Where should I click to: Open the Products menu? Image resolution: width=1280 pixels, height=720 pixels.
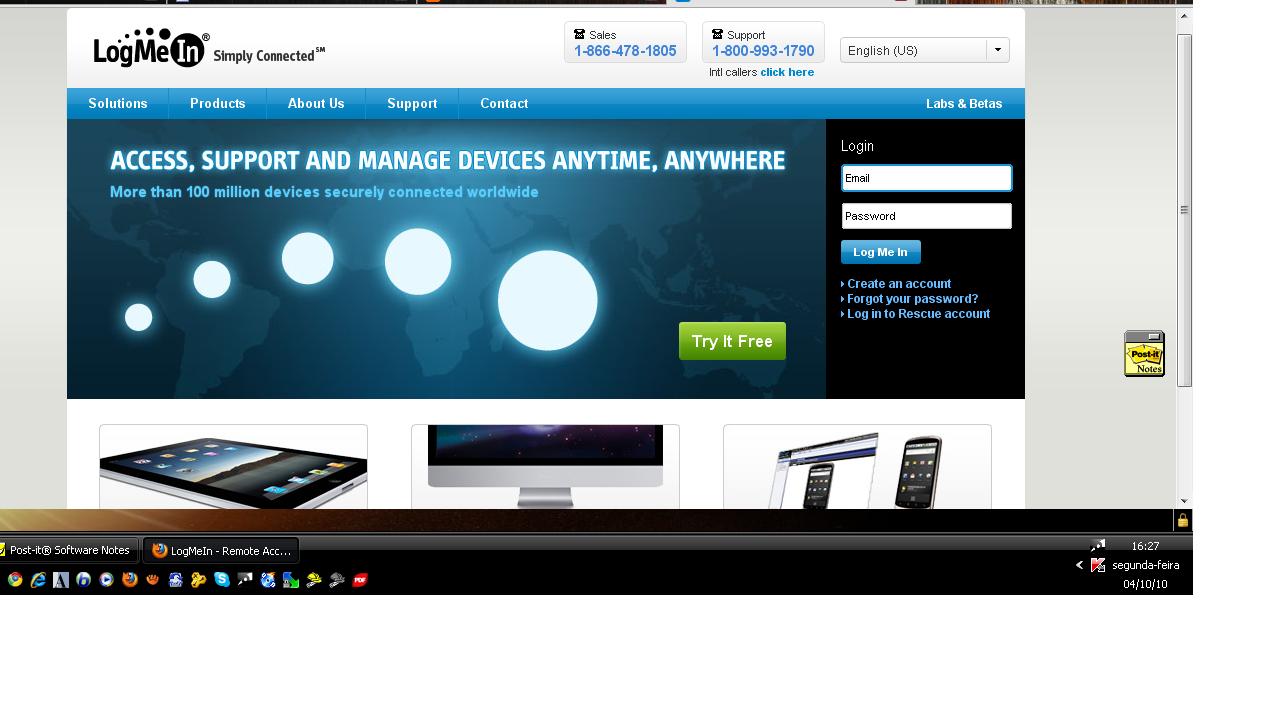coord(217,103)
